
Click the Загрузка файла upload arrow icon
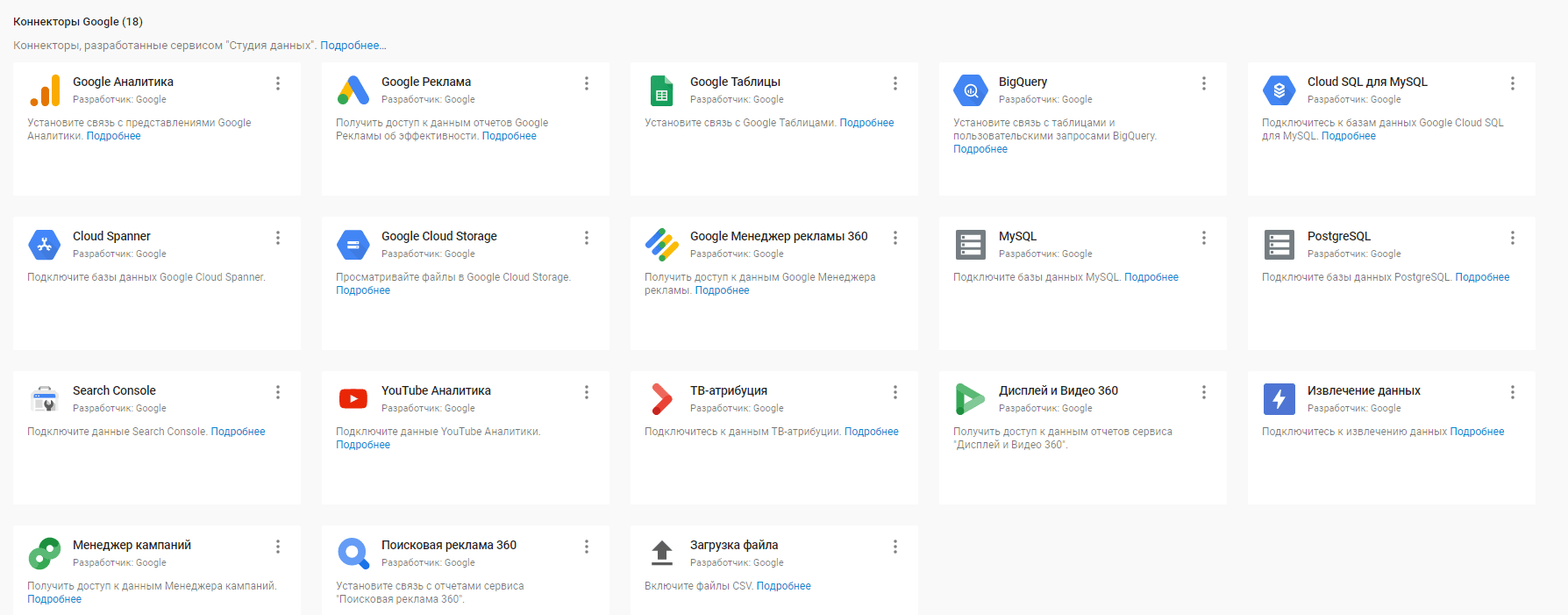tap(662, 553)
